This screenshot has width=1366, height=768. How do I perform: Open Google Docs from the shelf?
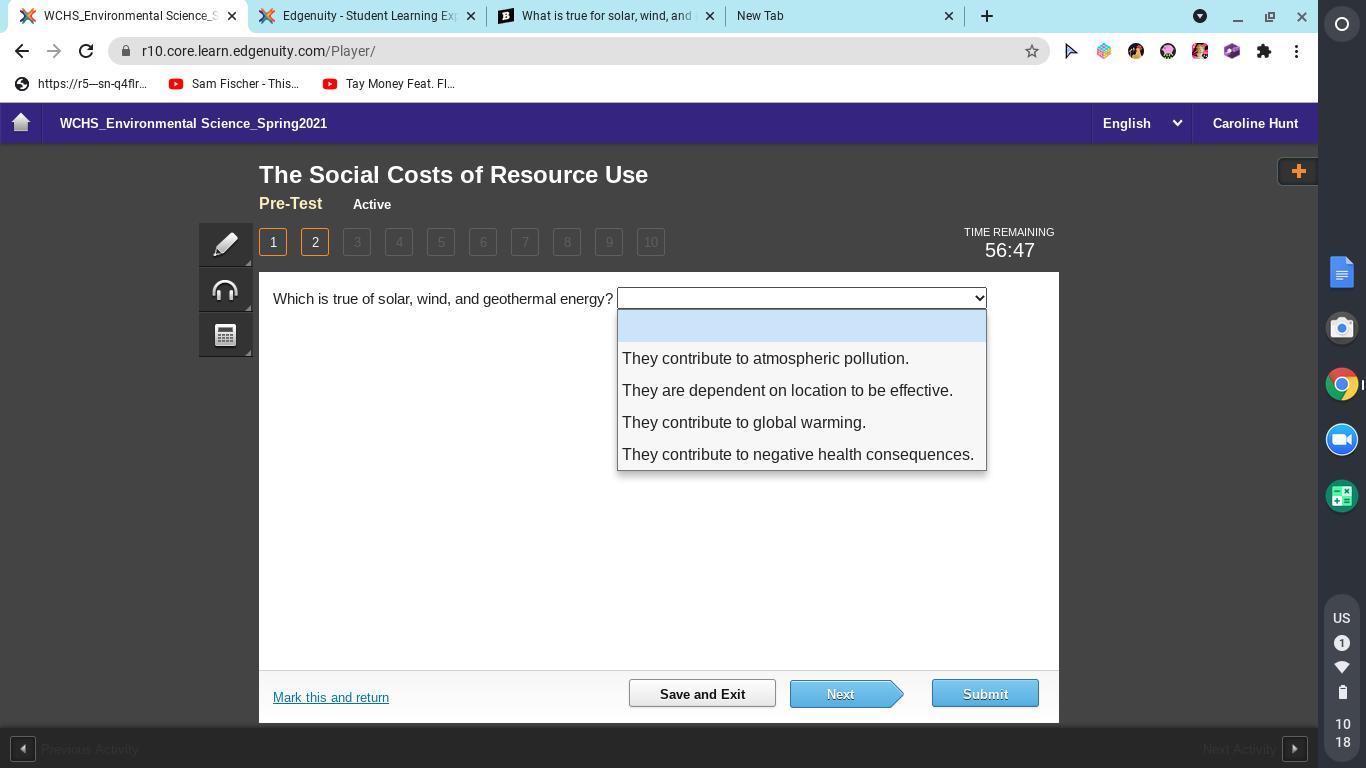(x=1342, y=272)
